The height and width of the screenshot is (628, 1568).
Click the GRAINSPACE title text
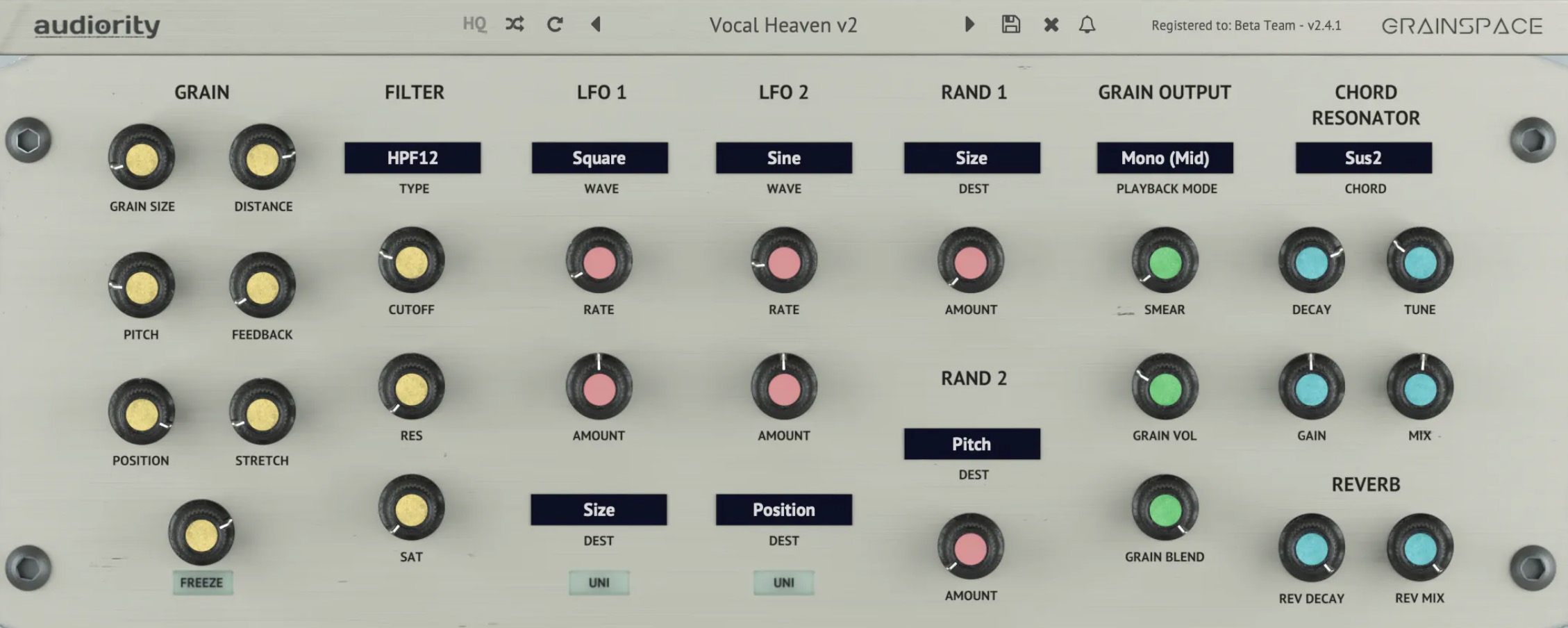[x=1458, y=25]
